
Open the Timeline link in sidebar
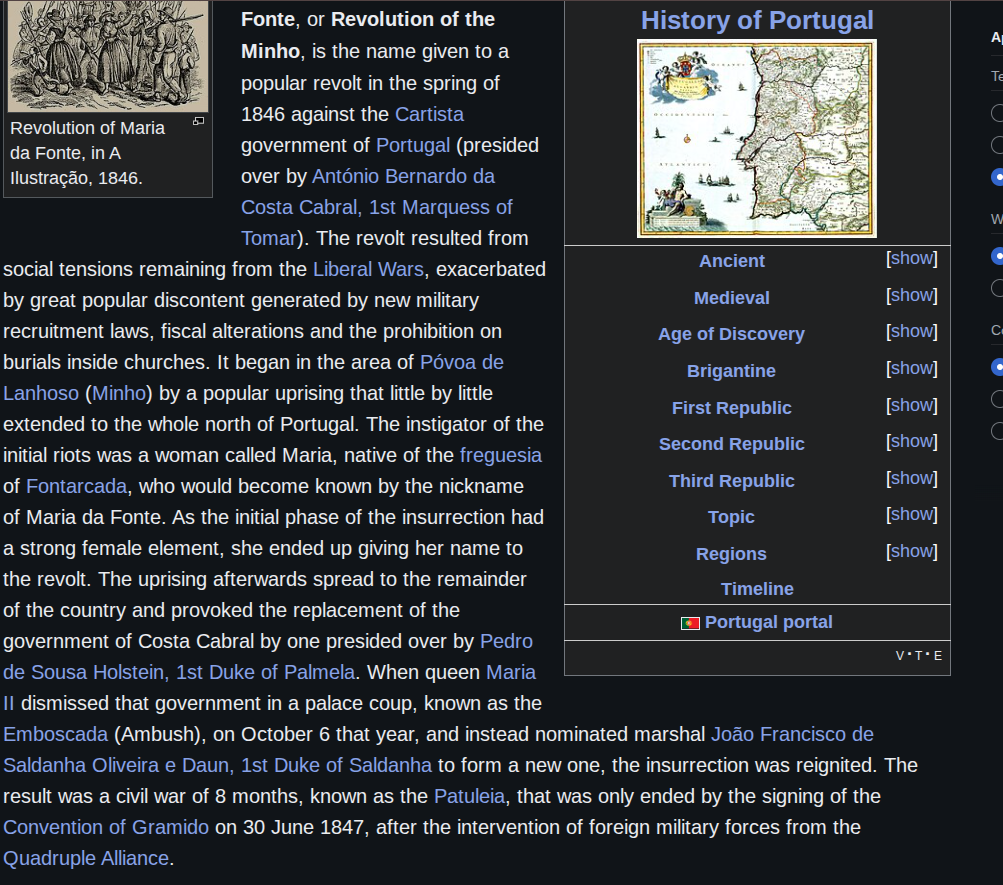[757, 589]
